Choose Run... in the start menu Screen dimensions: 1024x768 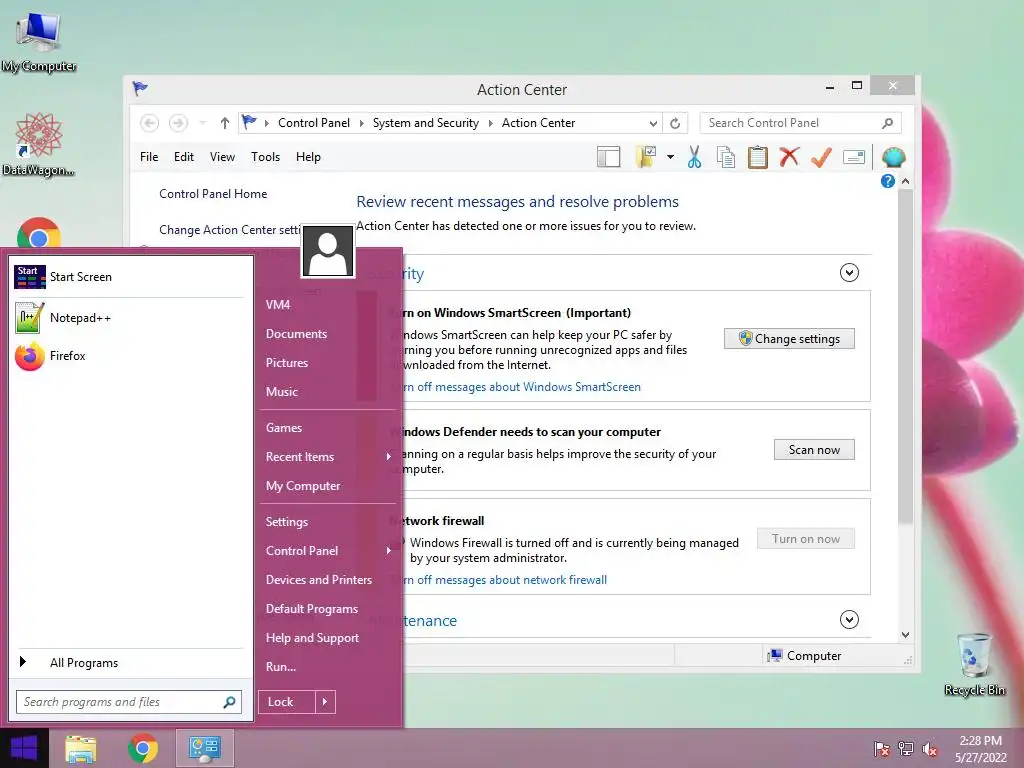click(x=281, y=667)
